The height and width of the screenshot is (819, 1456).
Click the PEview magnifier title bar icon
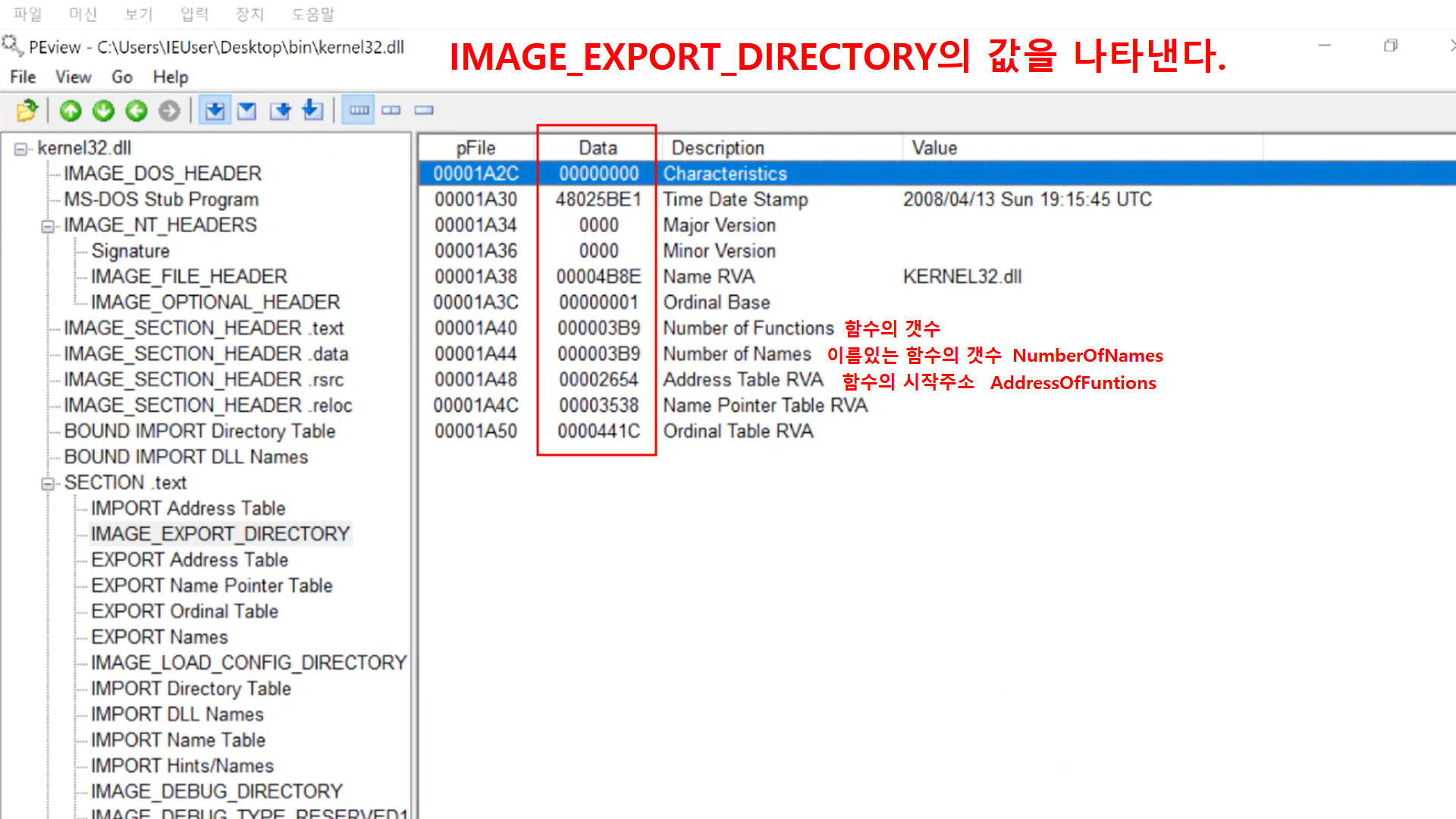[11, 45]
